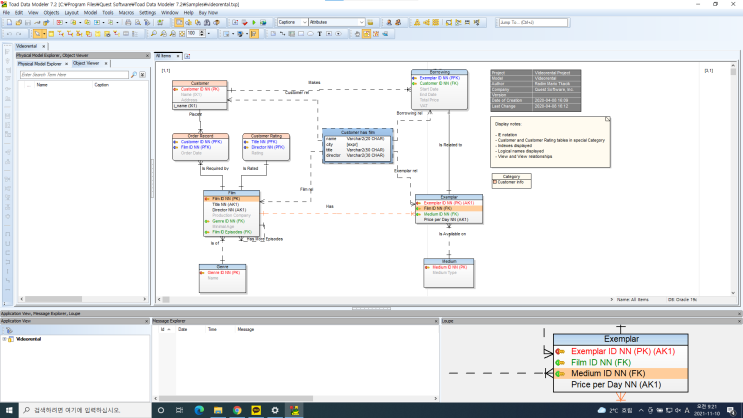Click the Windows Start button
Viewport: 743px width, 418px height.
click(8, 410)
